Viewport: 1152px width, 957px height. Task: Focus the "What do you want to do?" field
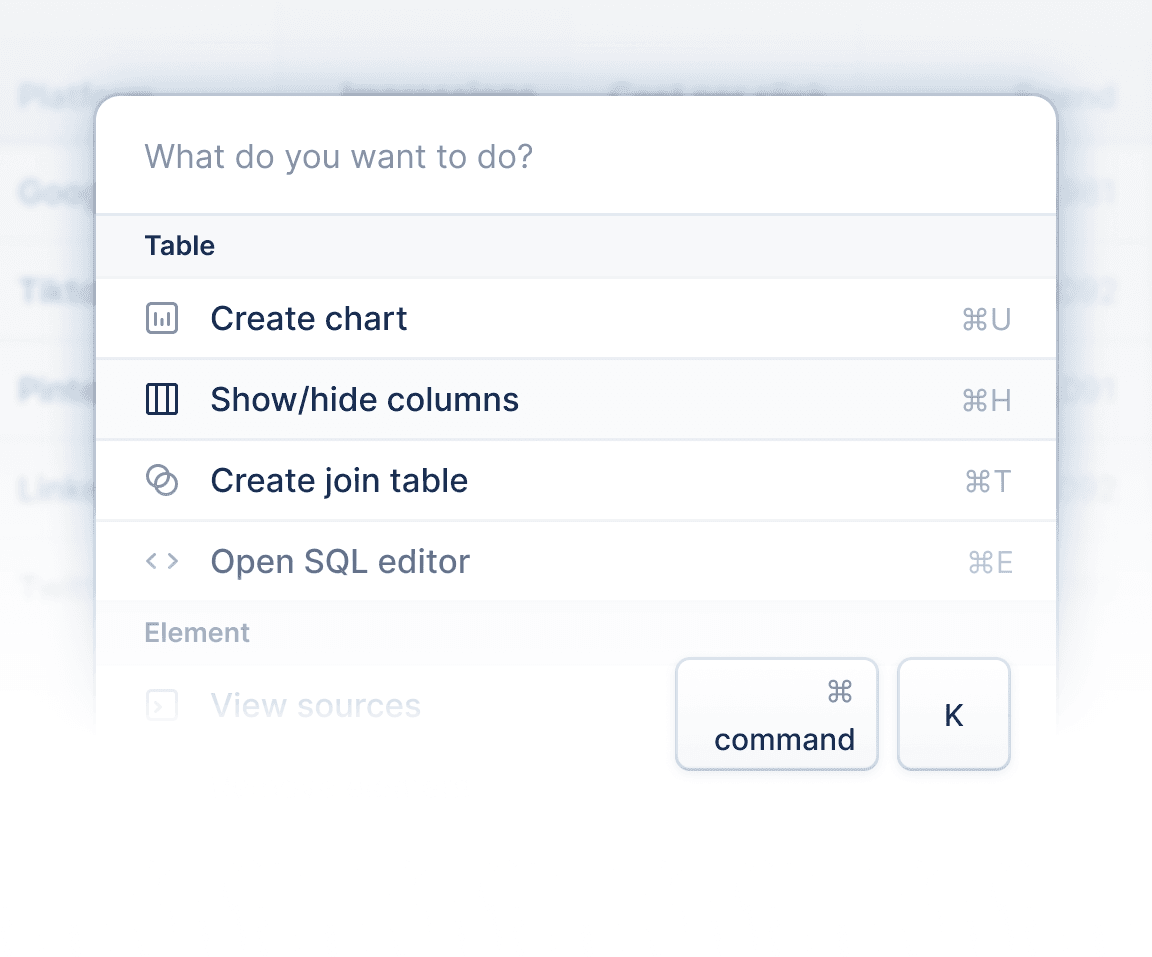click(x=575, y=157)
